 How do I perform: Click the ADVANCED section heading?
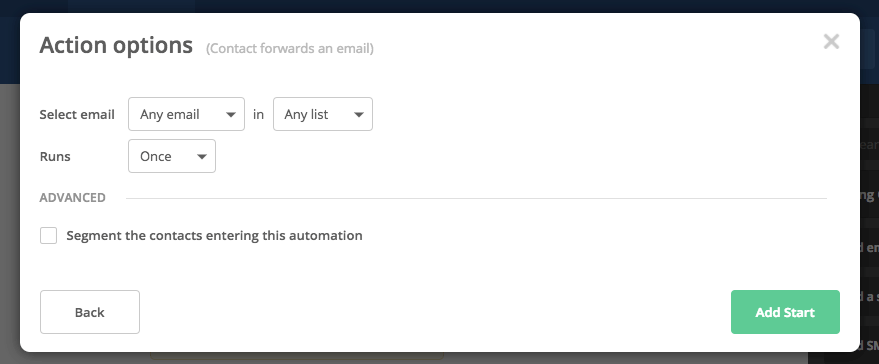click(72, 197)
